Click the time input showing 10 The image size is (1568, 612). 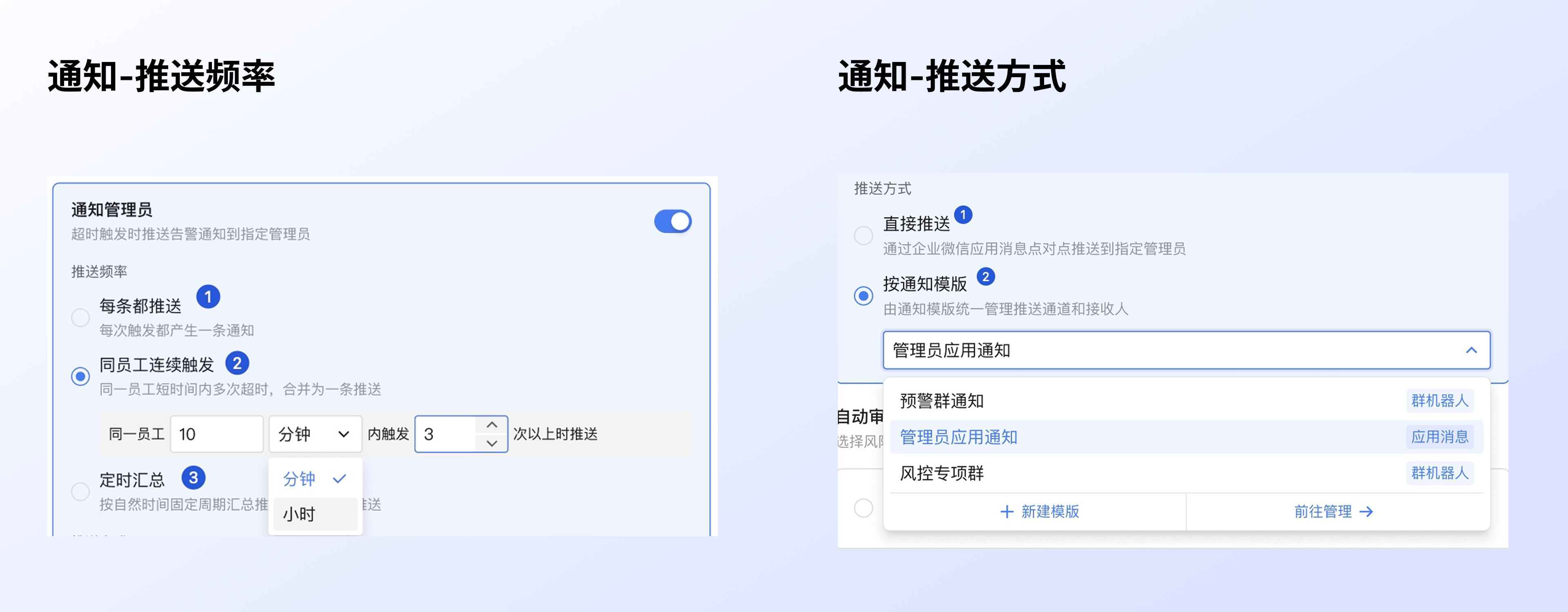coord(217,434)
